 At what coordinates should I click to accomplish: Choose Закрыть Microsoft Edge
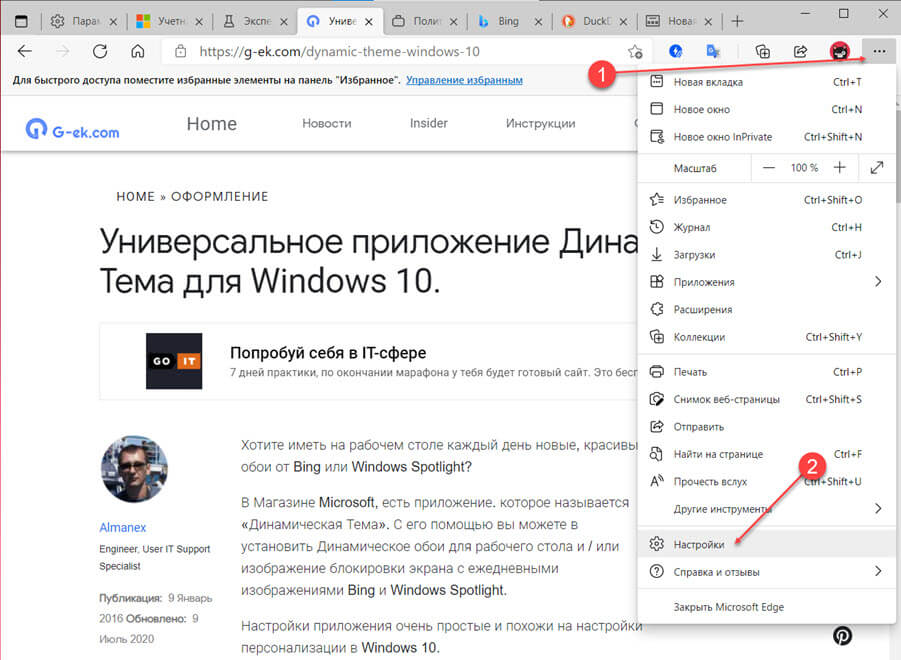767,607
